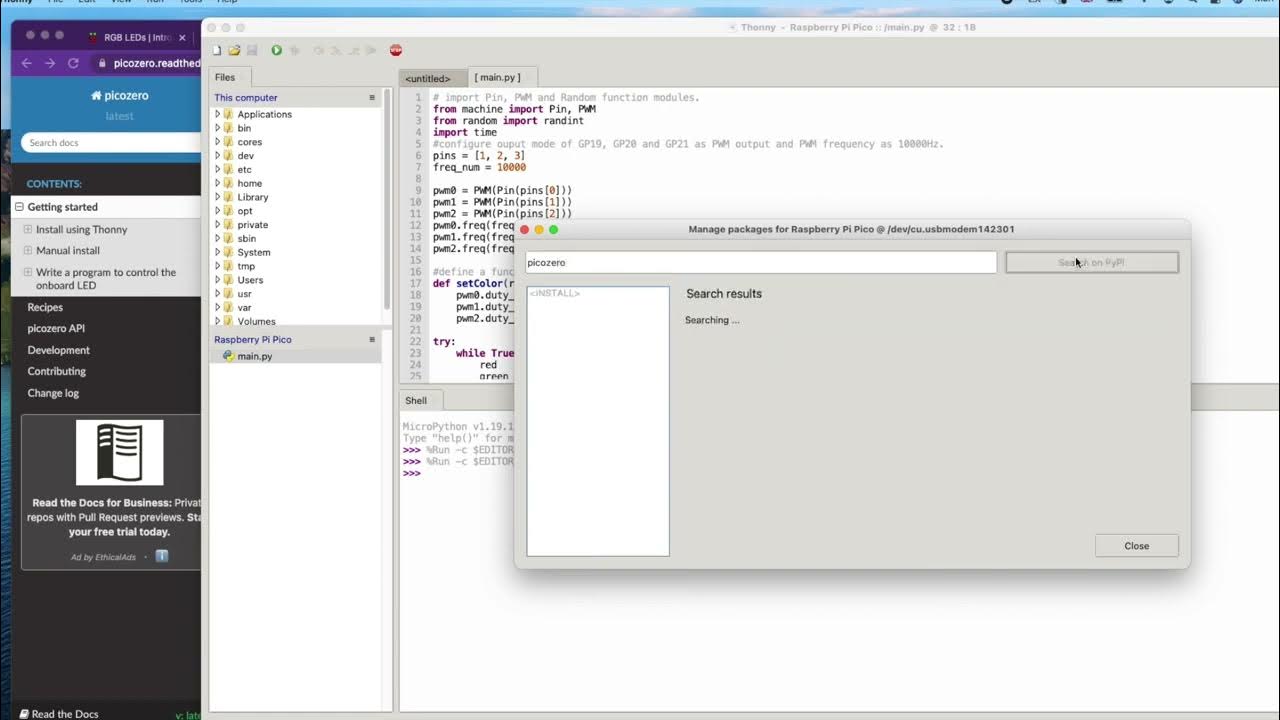Click the Raspberry Pi Pico files header

[253, 340]
